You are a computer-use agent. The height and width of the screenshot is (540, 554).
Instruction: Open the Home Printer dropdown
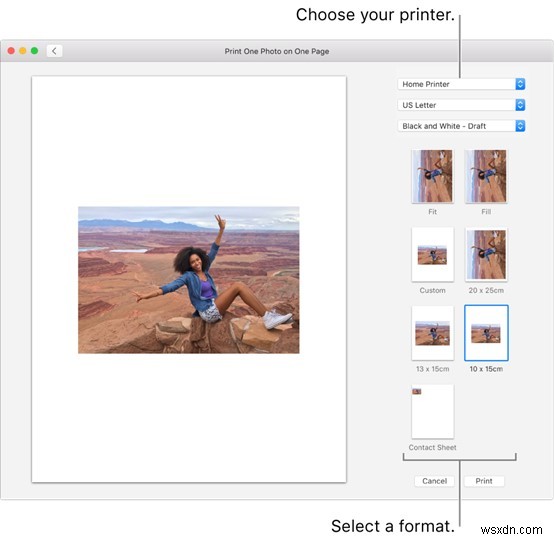point(461,84)
